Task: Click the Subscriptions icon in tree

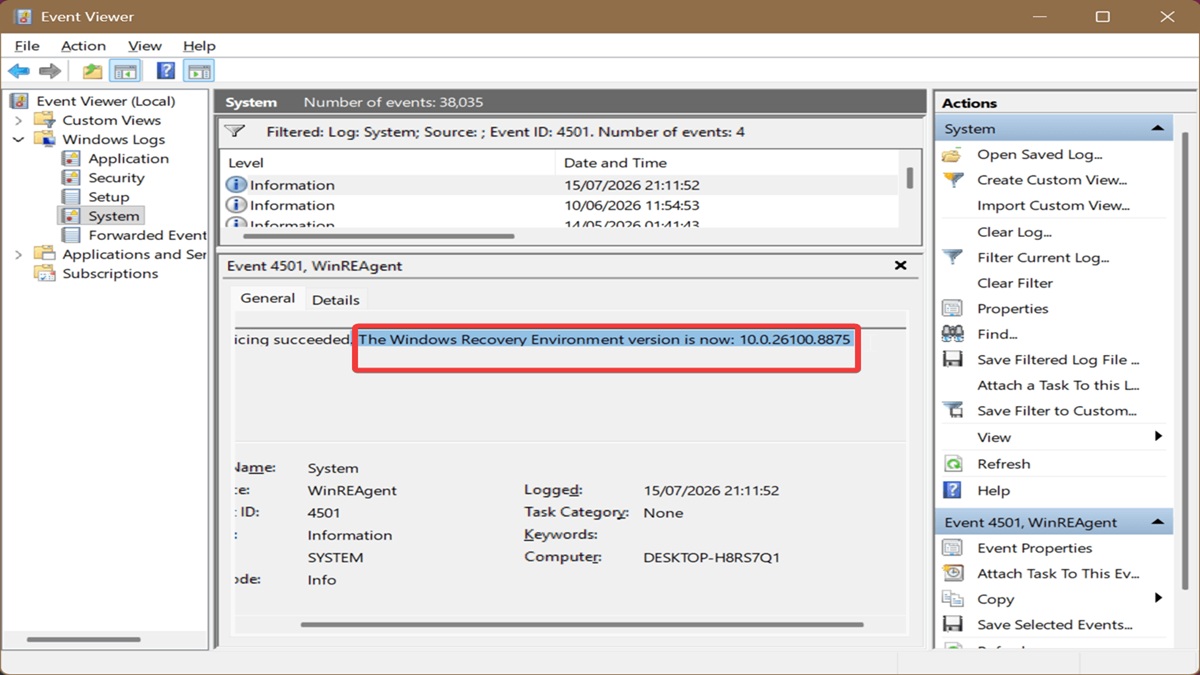Action: pos(44,273)
